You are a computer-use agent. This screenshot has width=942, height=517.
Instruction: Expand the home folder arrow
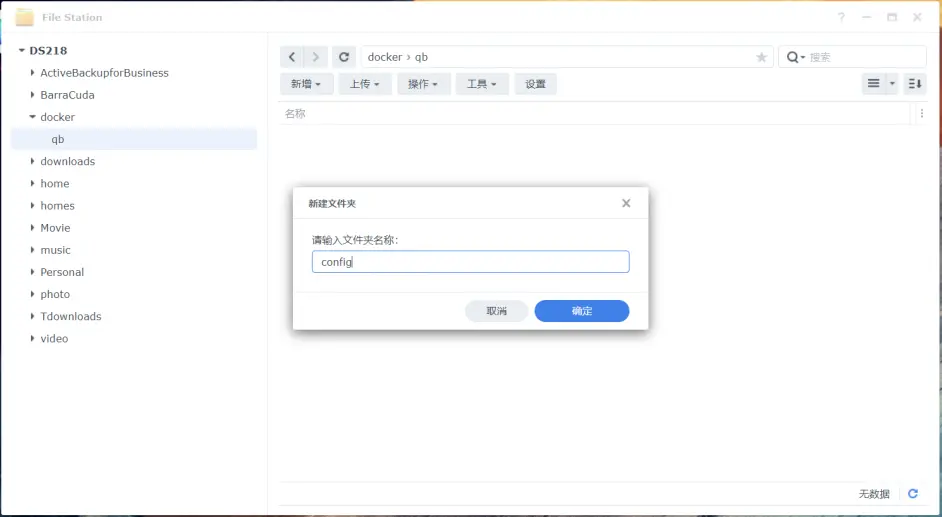tap(32, 183)
